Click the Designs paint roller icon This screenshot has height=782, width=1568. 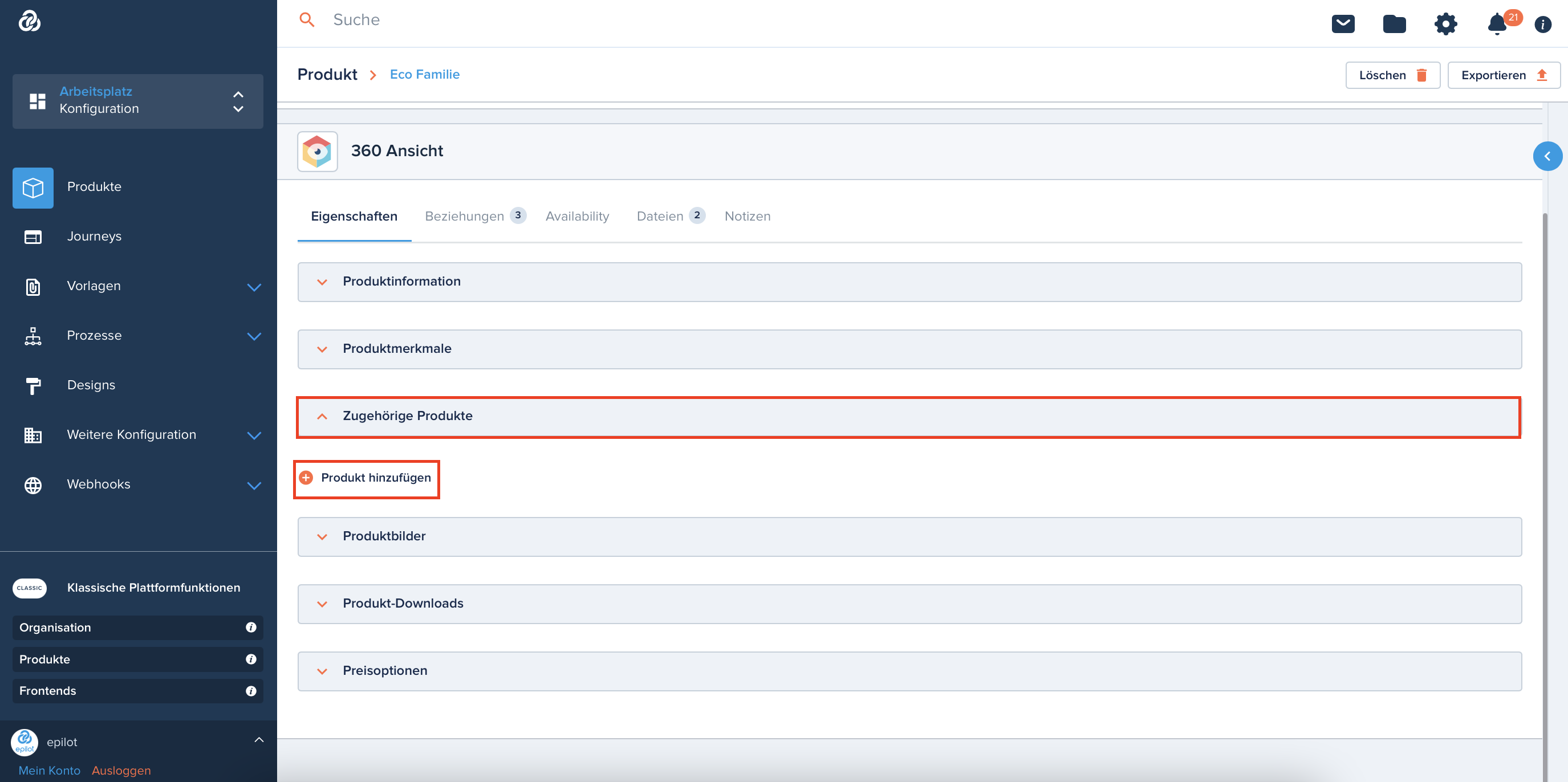pos(33,385)
